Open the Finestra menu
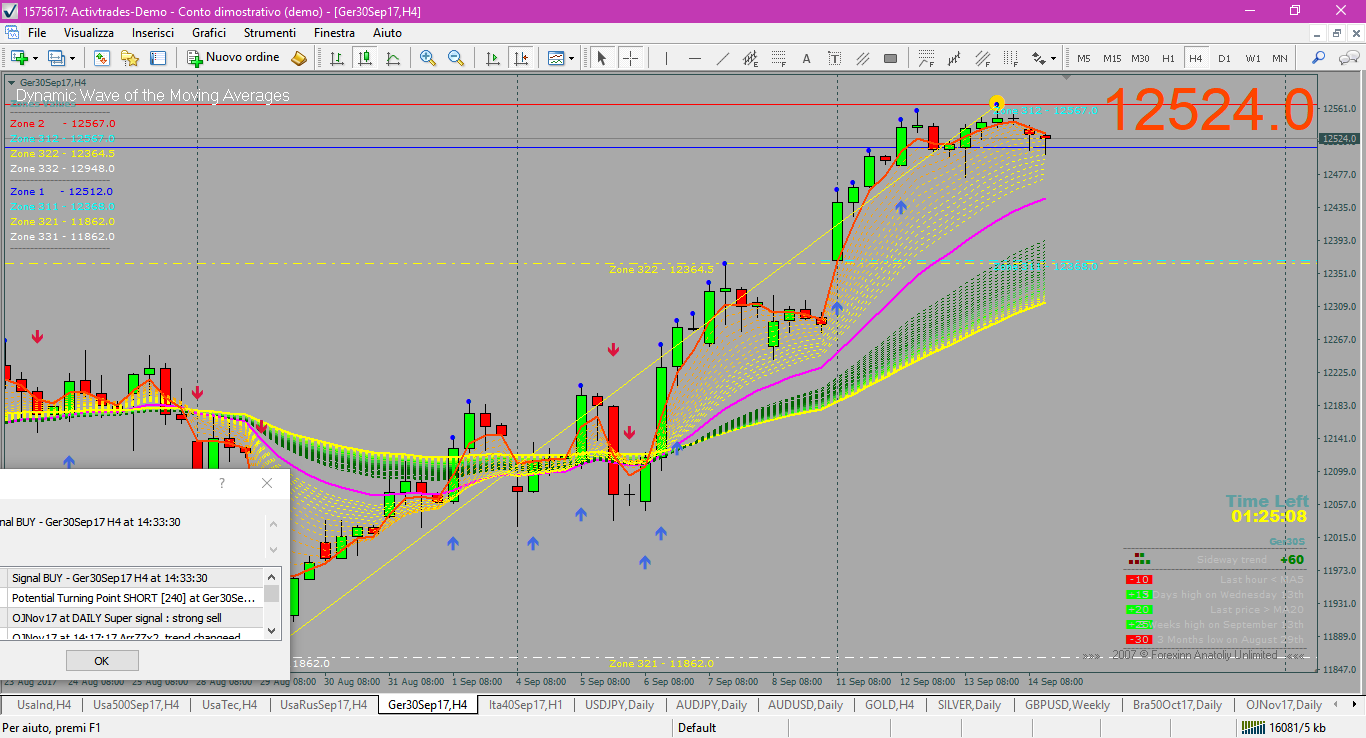The height and width of the screenshot is (738, 1366). tap(334, 33)
